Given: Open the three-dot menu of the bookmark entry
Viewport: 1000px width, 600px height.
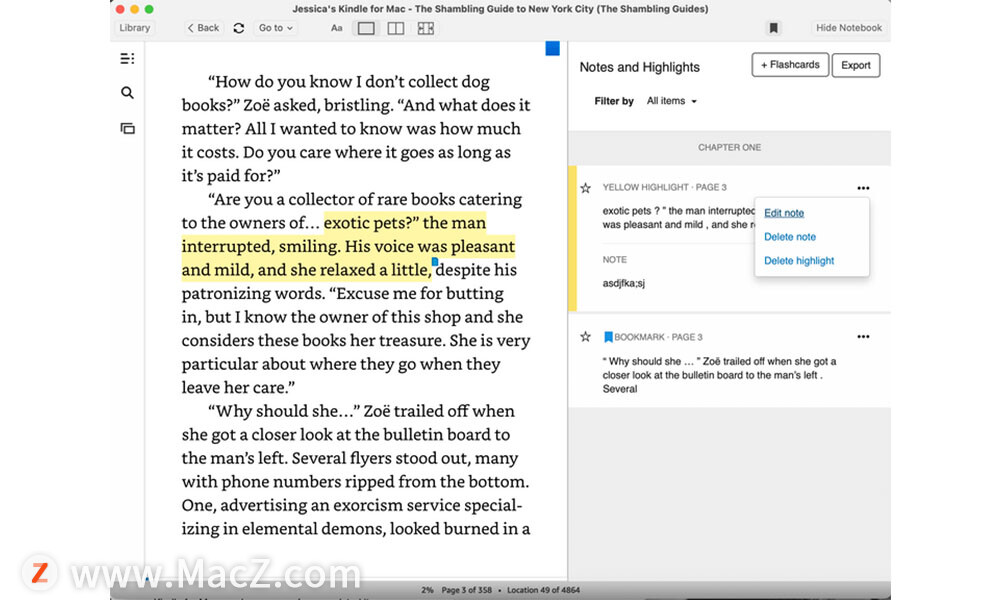Looking at the screenshot, I should (863, 337).
